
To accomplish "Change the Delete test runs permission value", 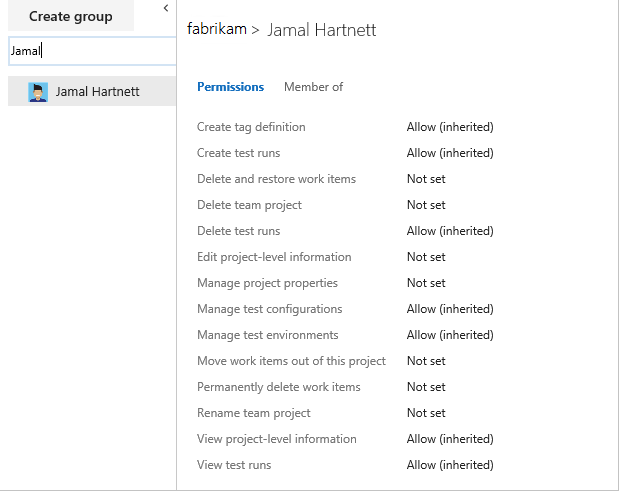I will [450, 231].
